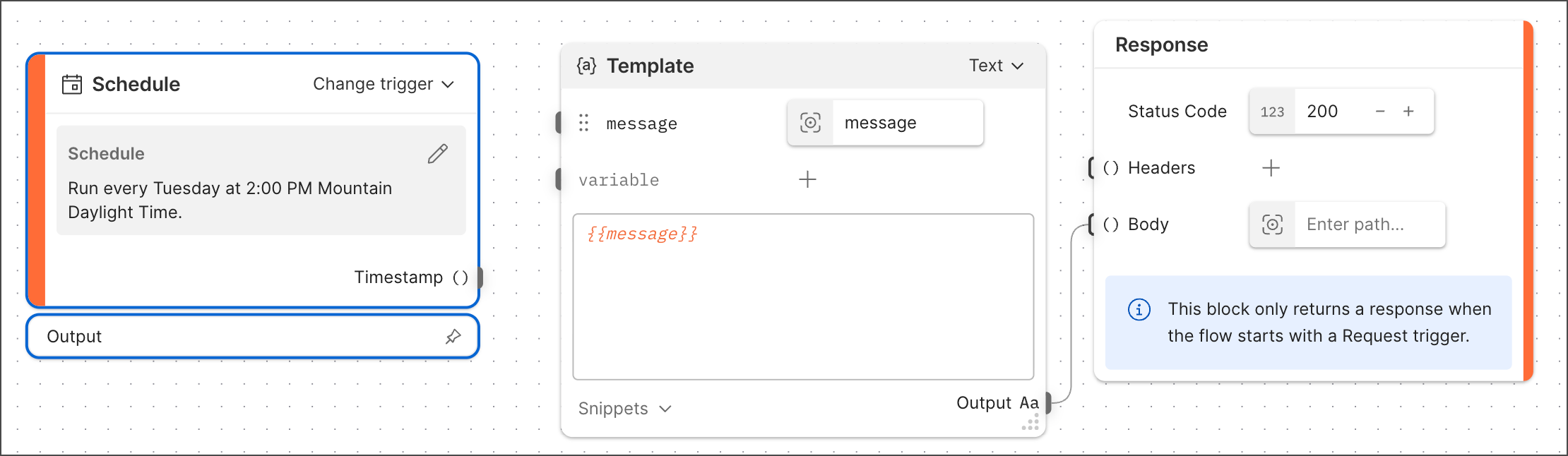Click the Body path picker icon
The height and width of the screenshot is (456, 1568).
click(1272, 224)
